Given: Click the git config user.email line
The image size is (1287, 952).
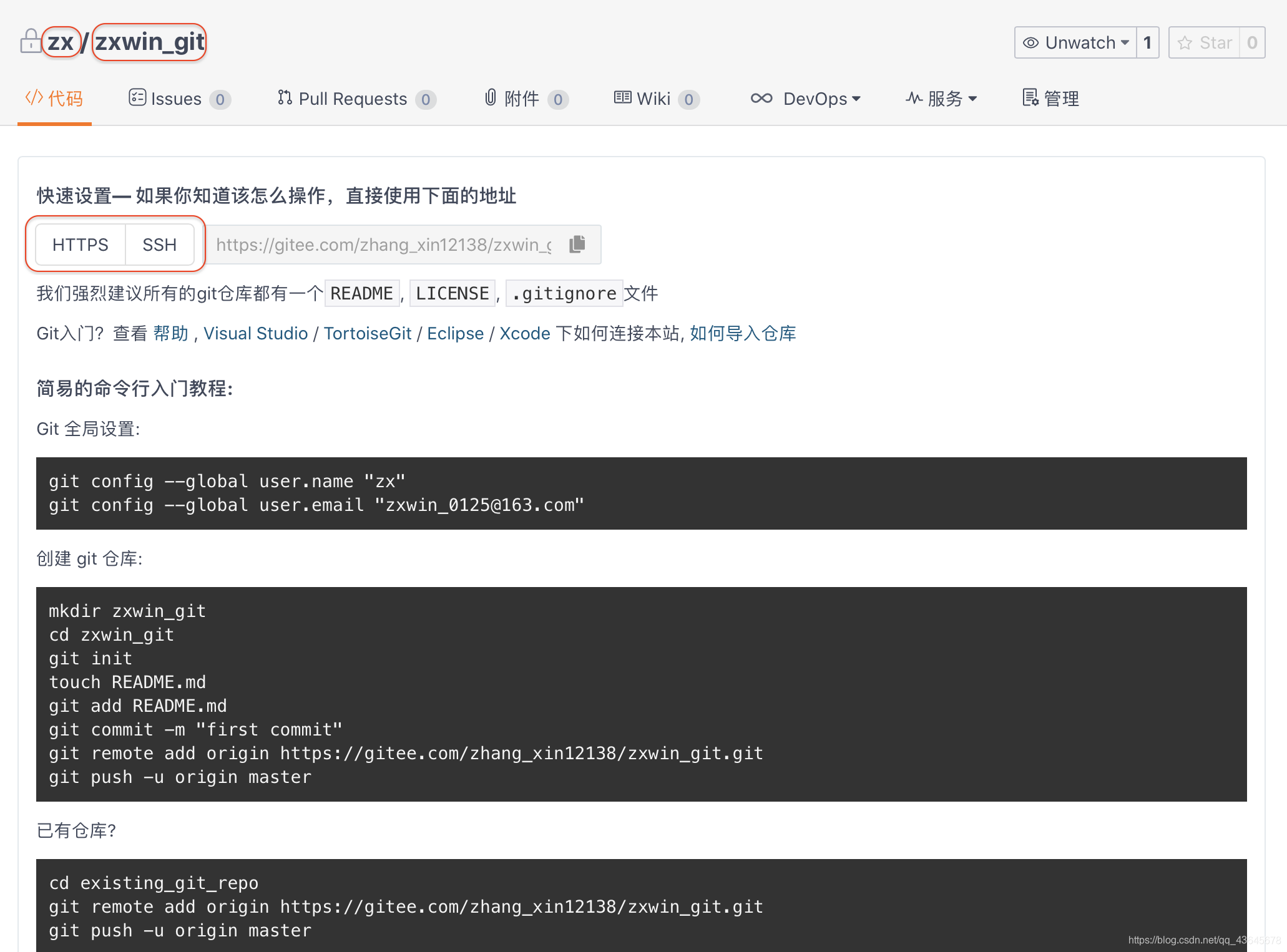Looking at the screenshot, I should click(316, 505).
